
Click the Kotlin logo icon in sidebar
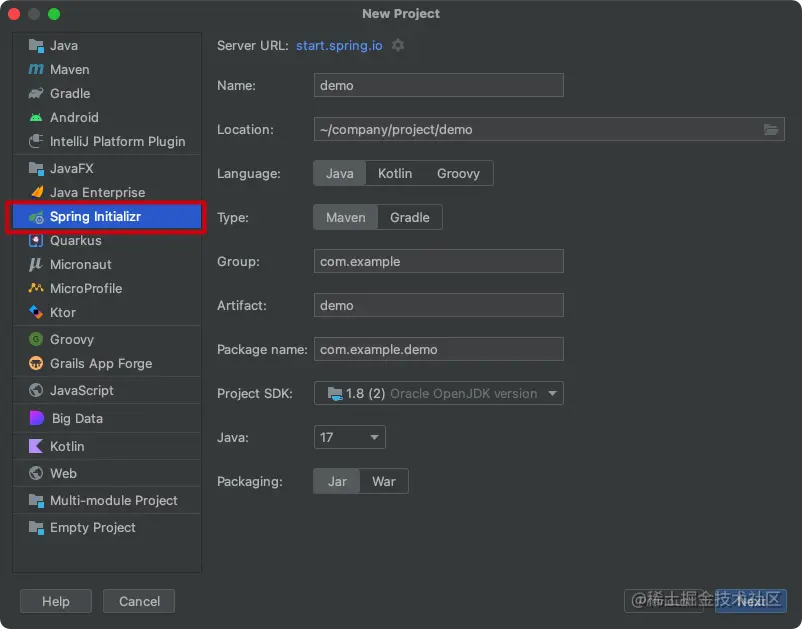36,446
